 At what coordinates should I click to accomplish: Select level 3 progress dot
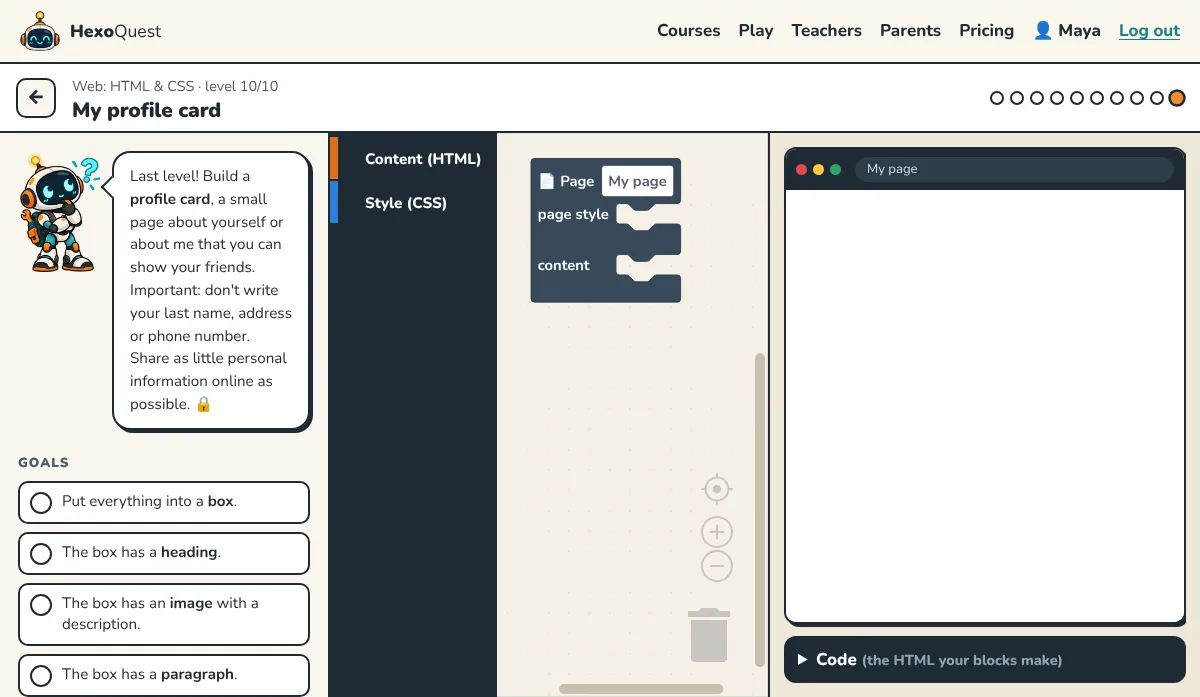click(1037, 98)
